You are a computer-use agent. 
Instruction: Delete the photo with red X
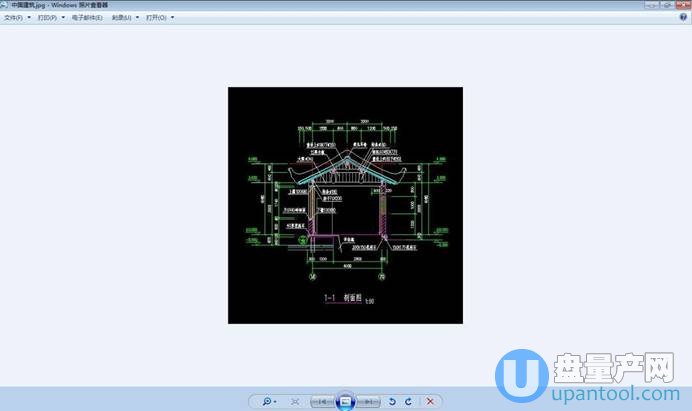tap(430, 401)
